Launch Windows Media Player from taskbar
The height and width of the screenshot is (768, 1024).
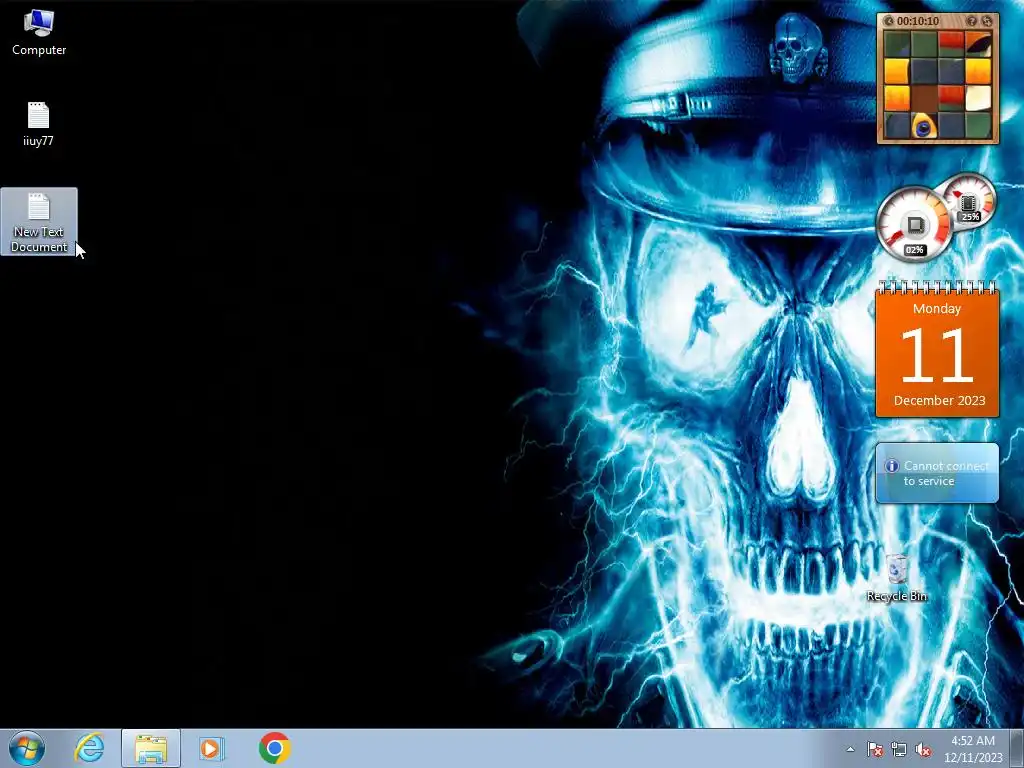pos(211,748)
